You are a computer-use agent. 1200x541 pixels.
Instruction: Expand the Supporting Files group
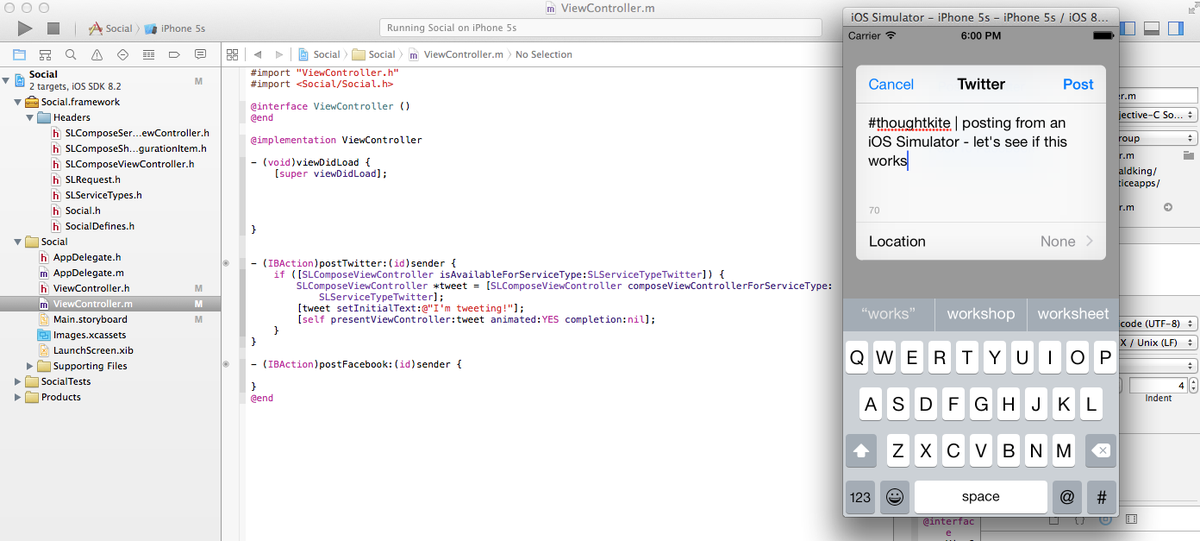tap(30, 366)
